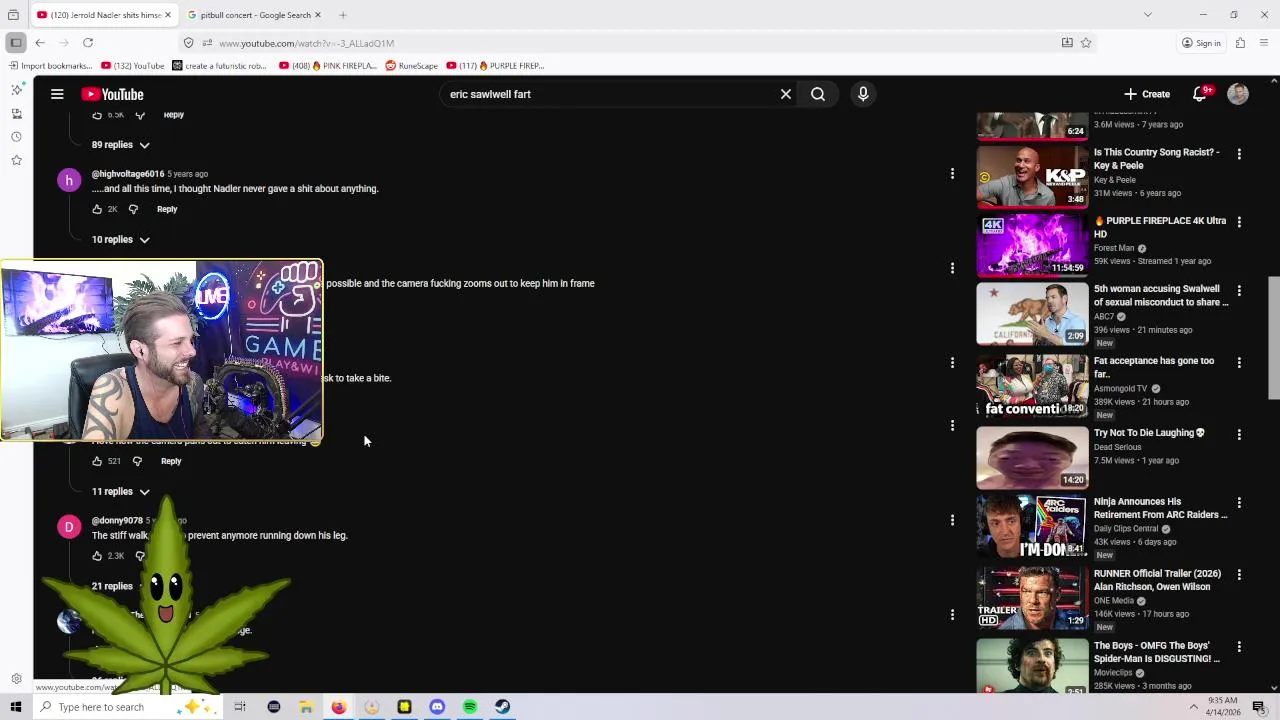Screen dimensions: 1280x720
Task: Open menu for '5th woman accusing Swalwell' video
Action: pyautogui.click(x=1239, y=290)
